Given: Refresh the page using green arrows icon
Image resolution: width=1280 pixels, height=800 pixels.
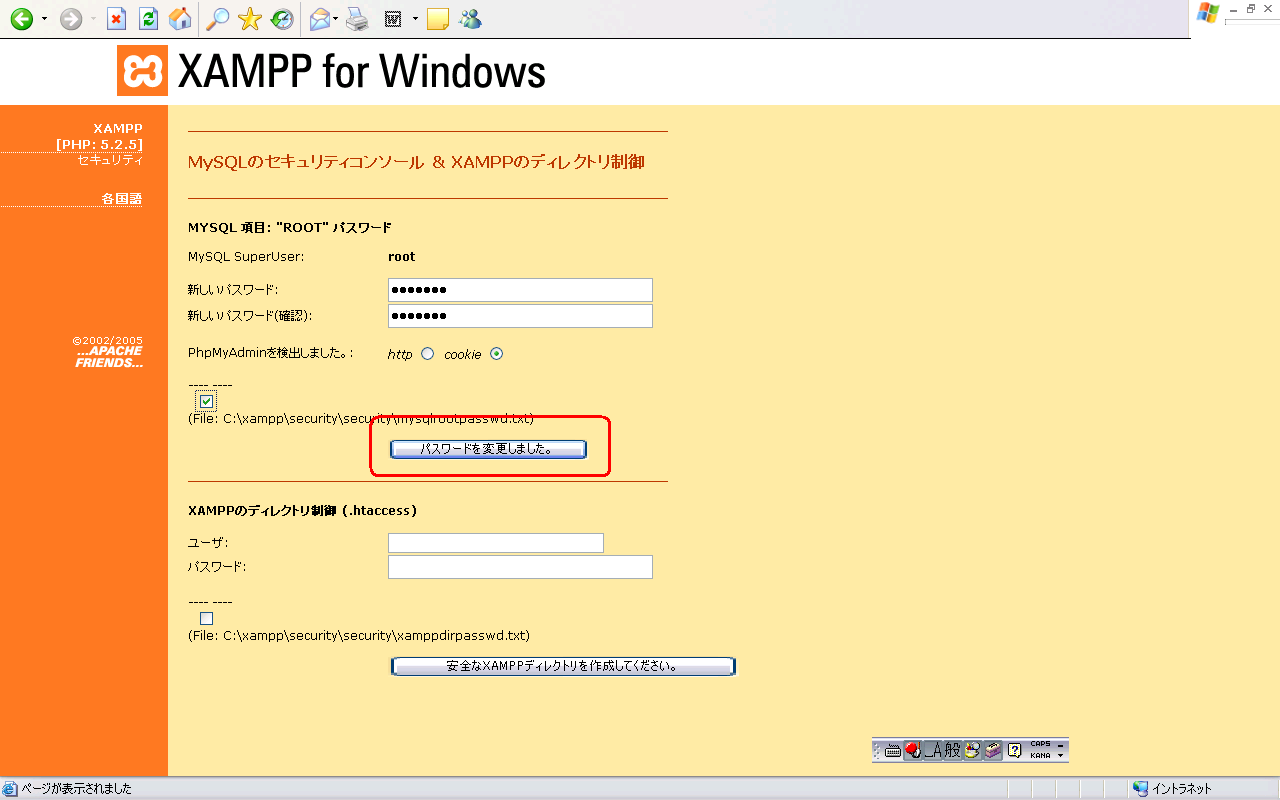Looking at the screenshot, I should click(x=148, y=18).
